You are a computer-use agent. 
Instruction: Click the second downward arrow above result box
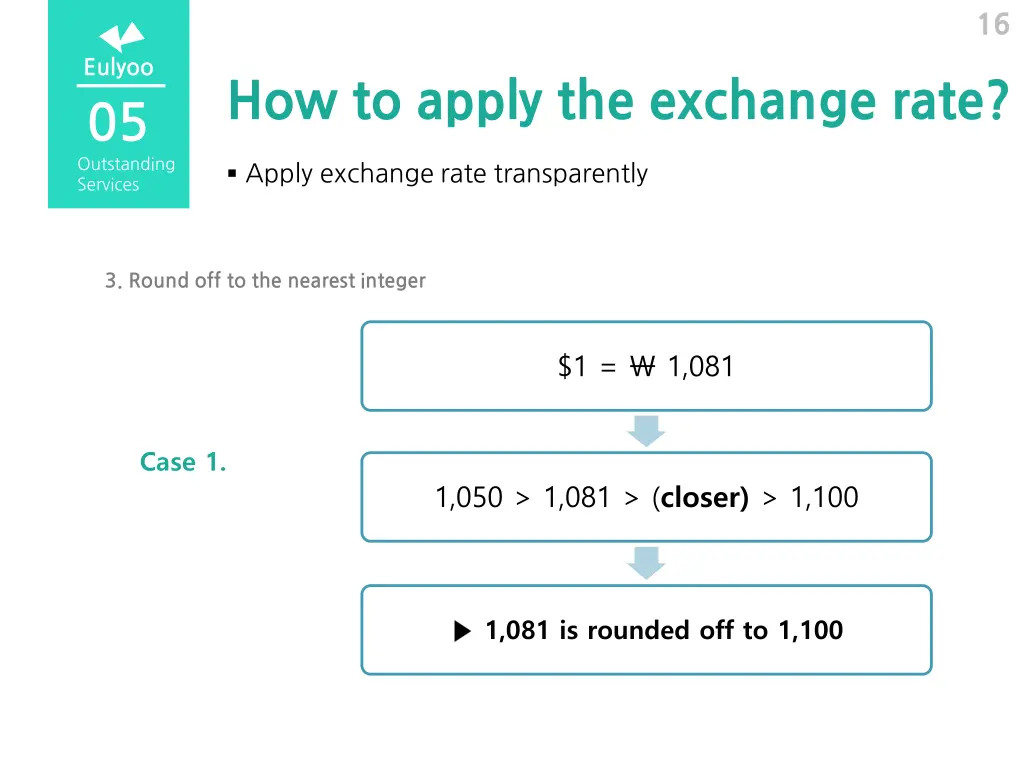[x=646, y=563]
